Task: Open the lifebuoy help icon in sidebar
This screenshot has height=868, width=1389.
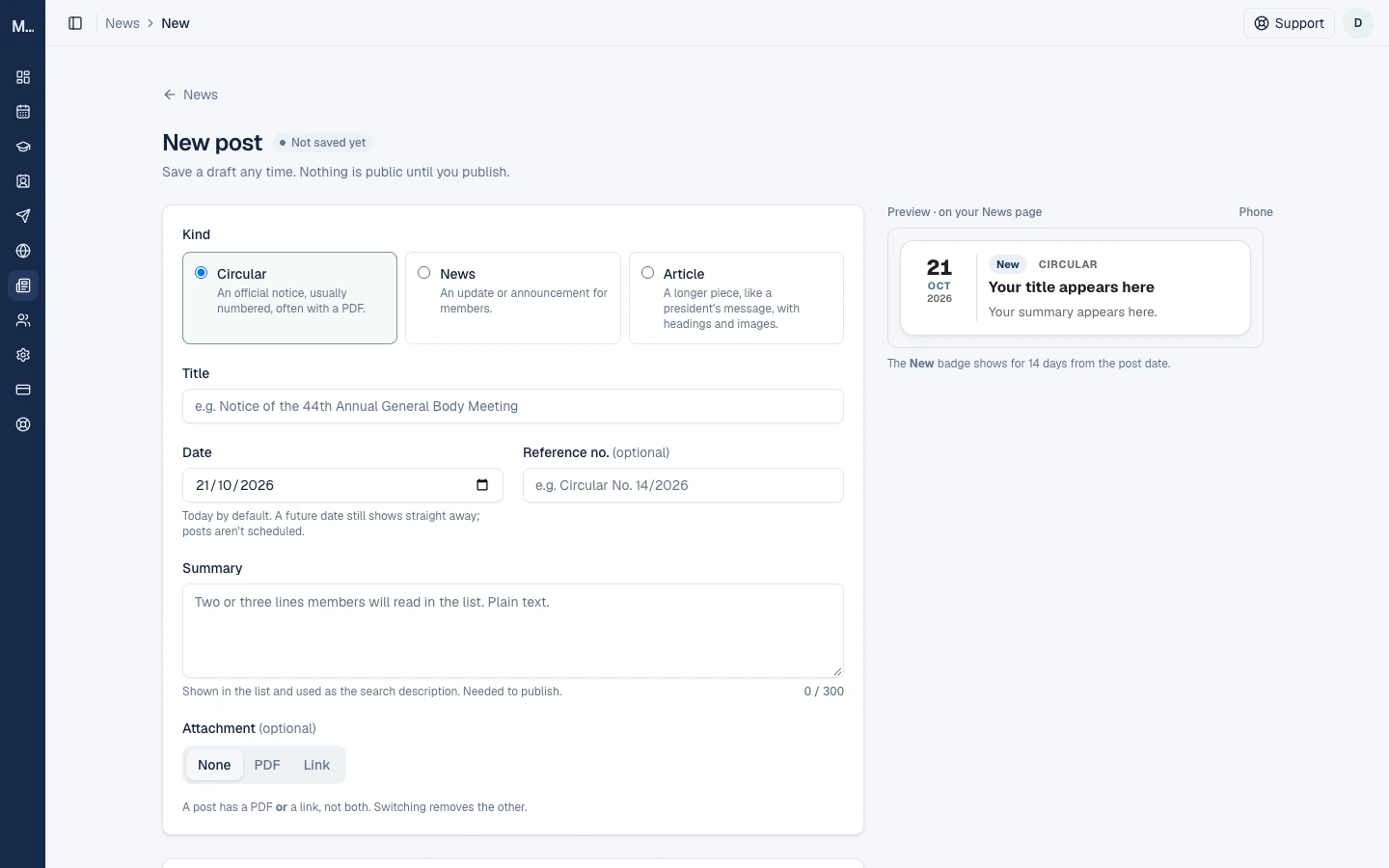Action: click(x=23, y=424)
